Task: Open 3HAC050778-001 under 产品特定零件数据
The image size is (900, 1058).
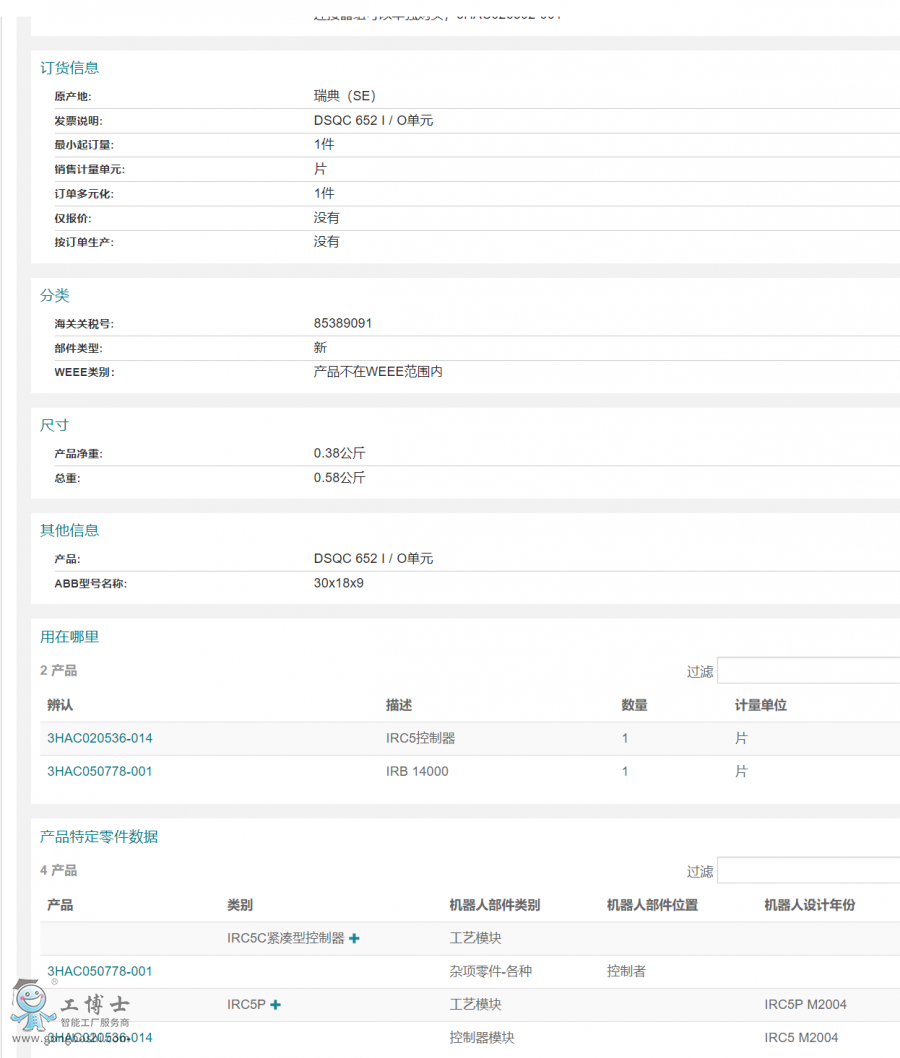Action: (100, 971)
